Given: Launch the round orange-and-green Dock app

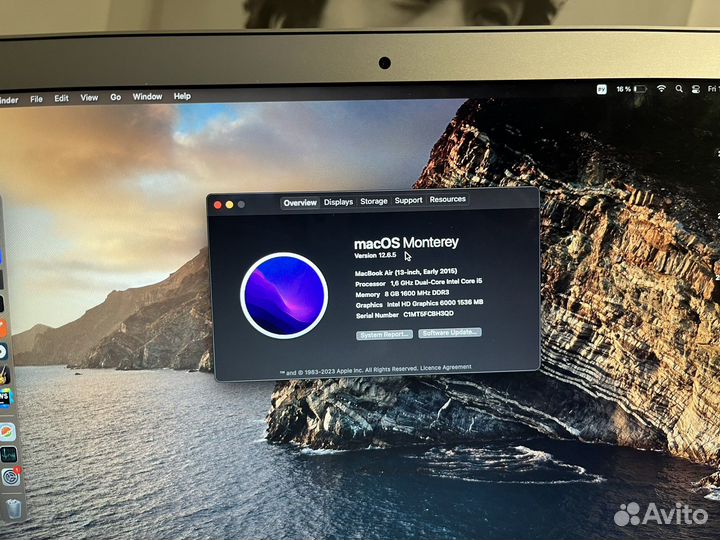Looking at the screenshot, I should coord(7,432).
